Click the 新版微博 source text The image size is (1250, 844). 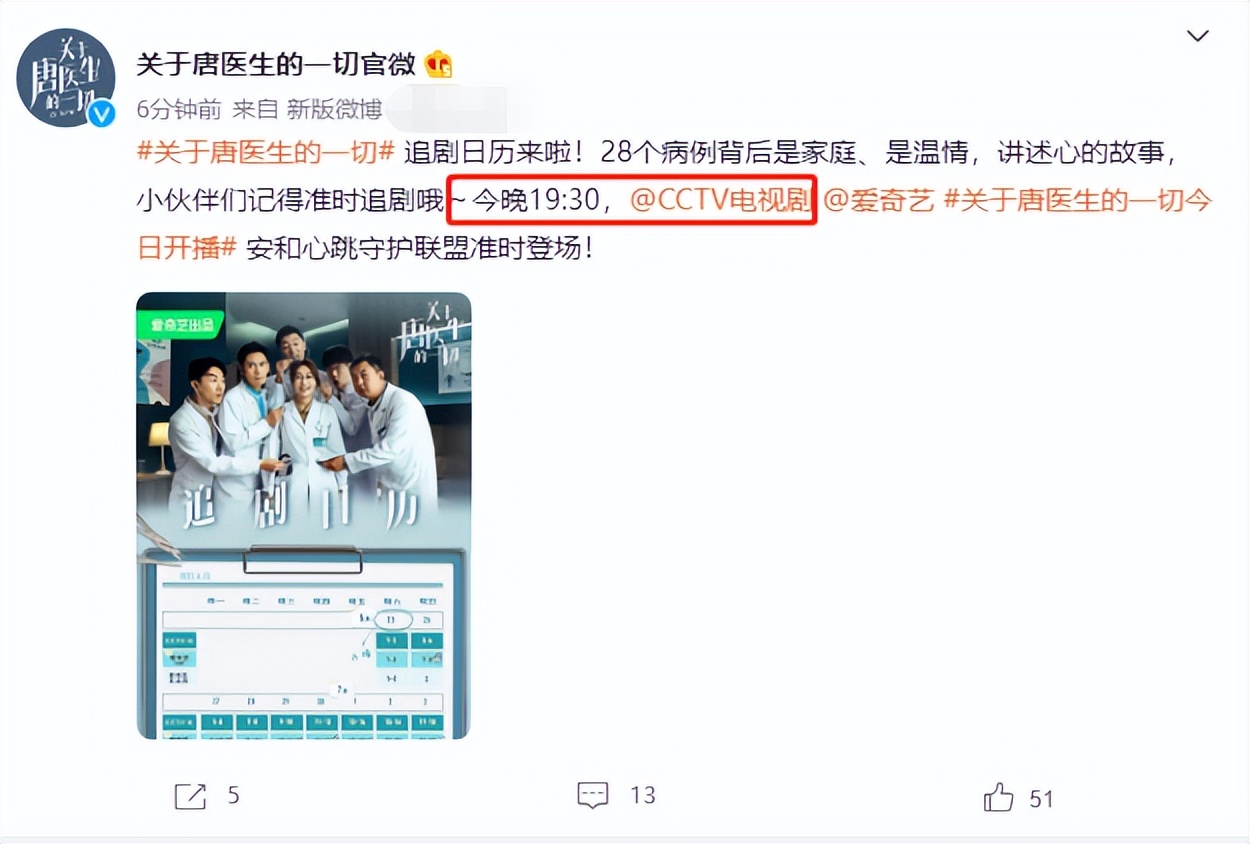pos(334,109)
